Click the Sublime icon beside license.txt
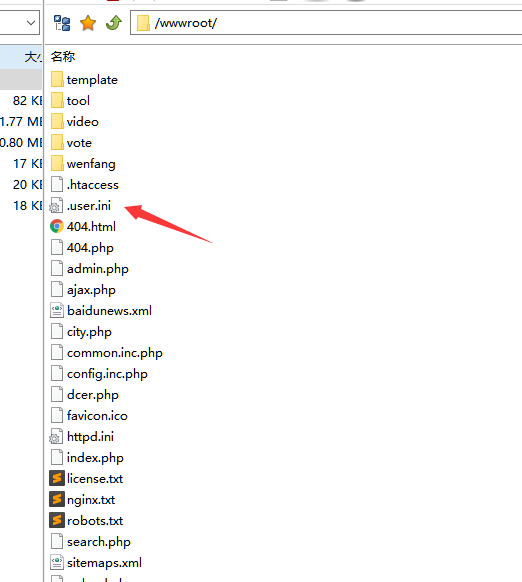 (x=56, y=478)
